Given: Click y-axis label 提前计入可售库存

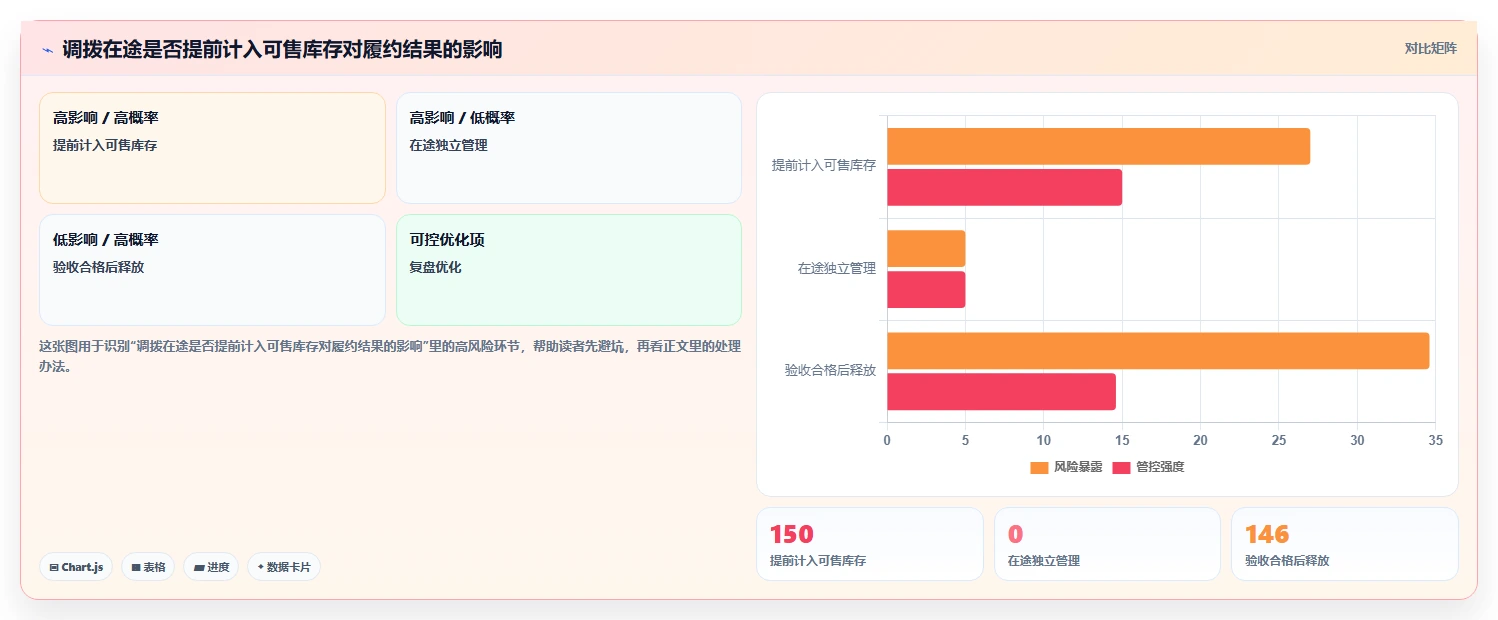Looking at the screenshot, I should [x=824, y=166].
